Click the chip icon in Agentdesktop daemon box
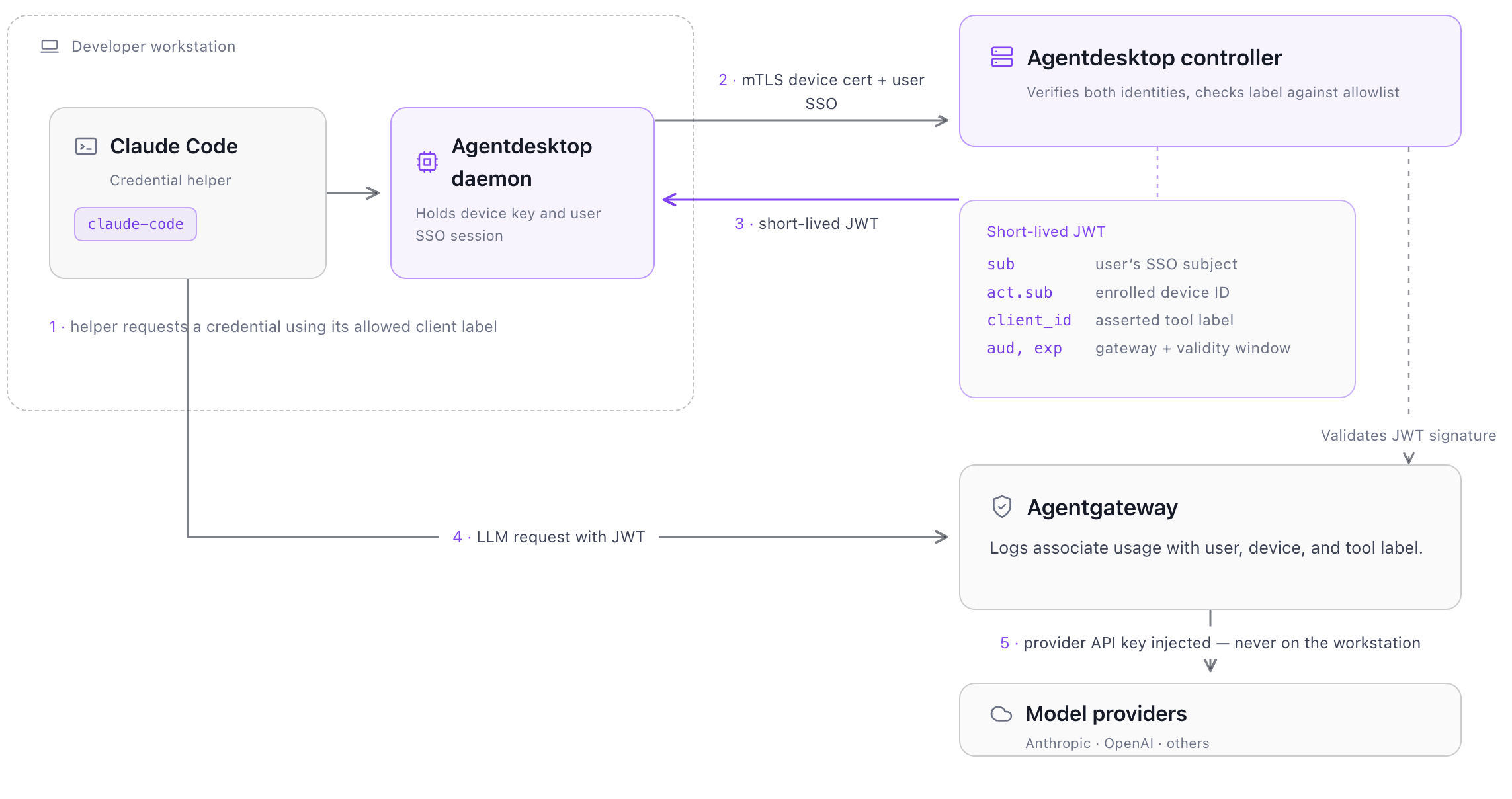Viewport: 1512px width, 799px height. (427, 162)
